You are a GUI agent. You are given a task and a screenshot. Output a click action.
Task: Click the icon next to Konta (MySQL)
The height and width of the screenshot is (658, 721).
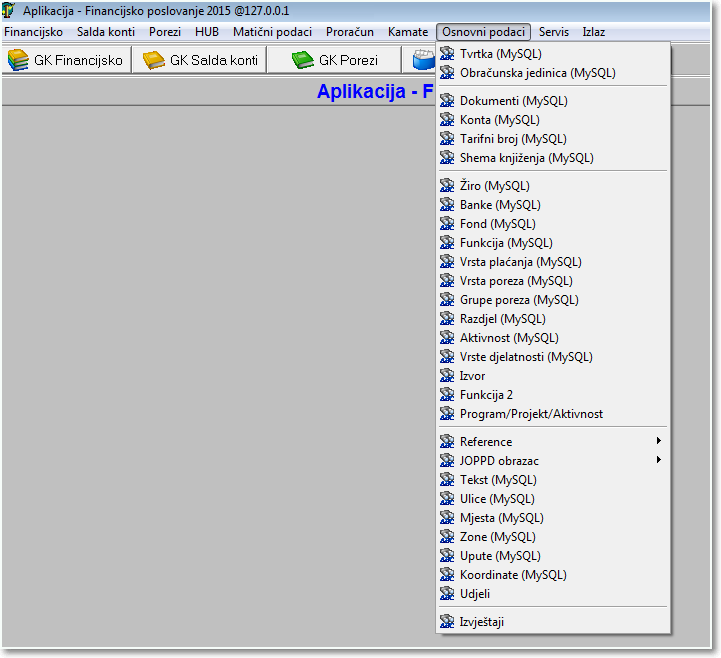pos(447,120)
